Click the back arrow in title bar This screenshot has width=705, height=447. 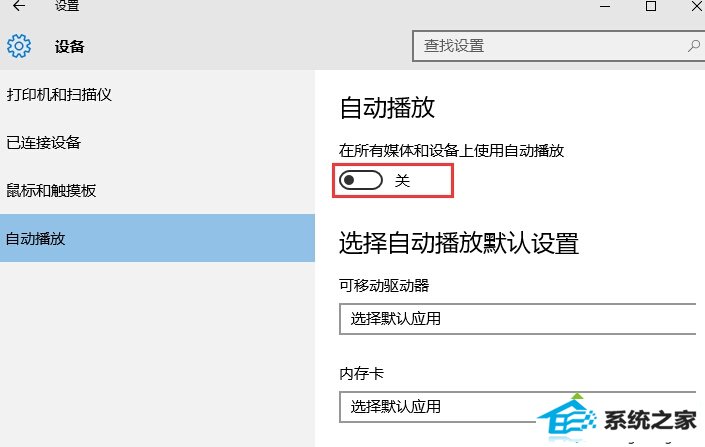click(19, 7)
